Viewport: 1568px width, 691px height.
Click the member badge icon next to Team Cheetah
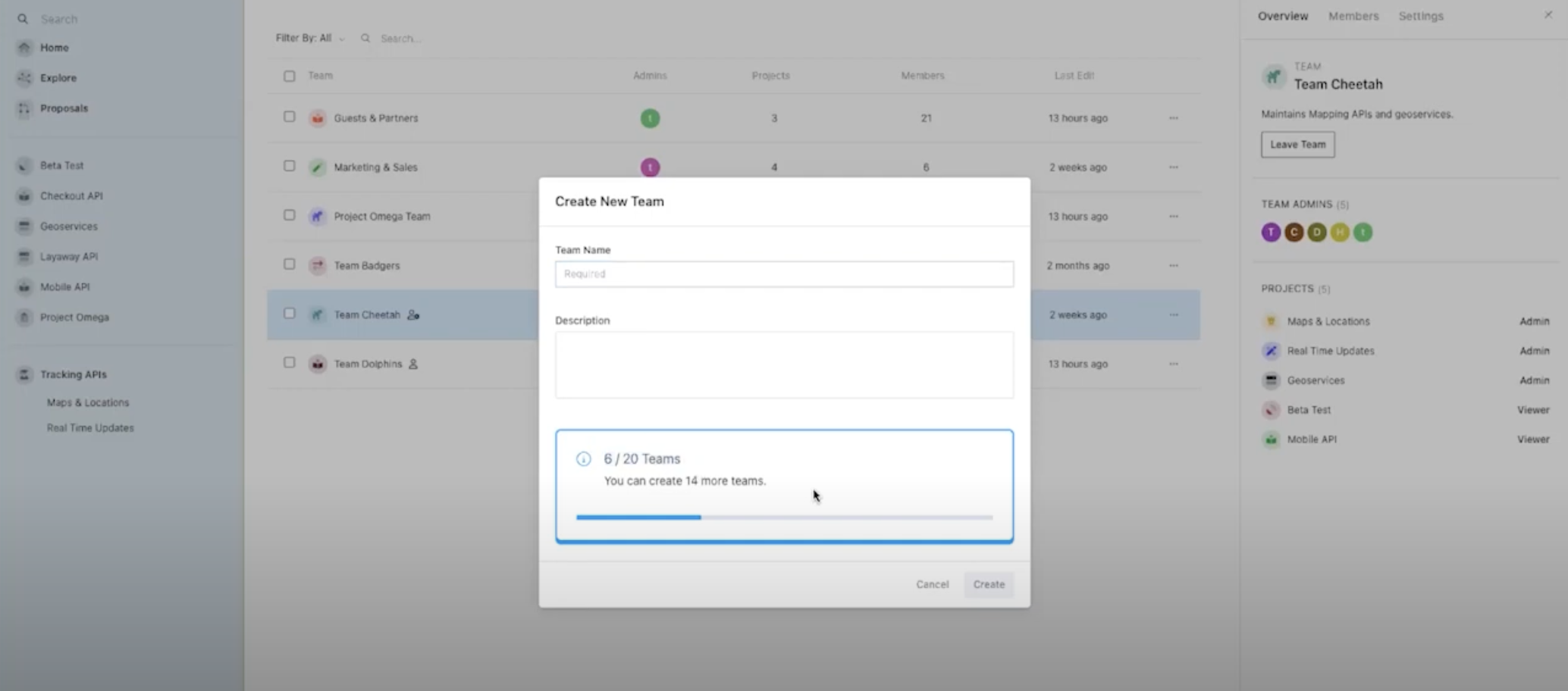point(413,314)
